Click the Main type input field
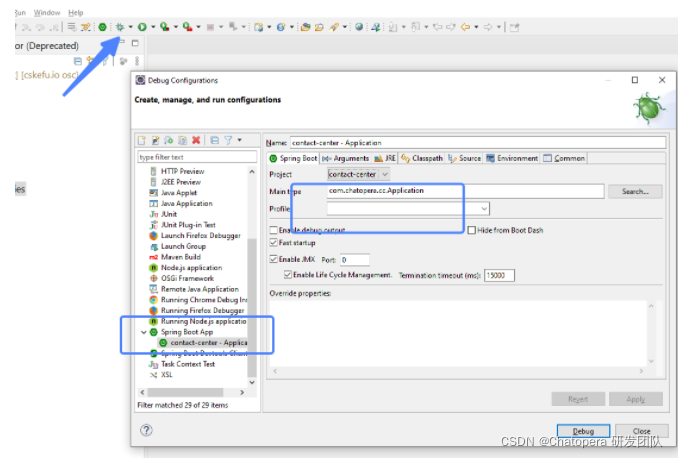Screen dimensions: 678x458 [x=465, y=191]
